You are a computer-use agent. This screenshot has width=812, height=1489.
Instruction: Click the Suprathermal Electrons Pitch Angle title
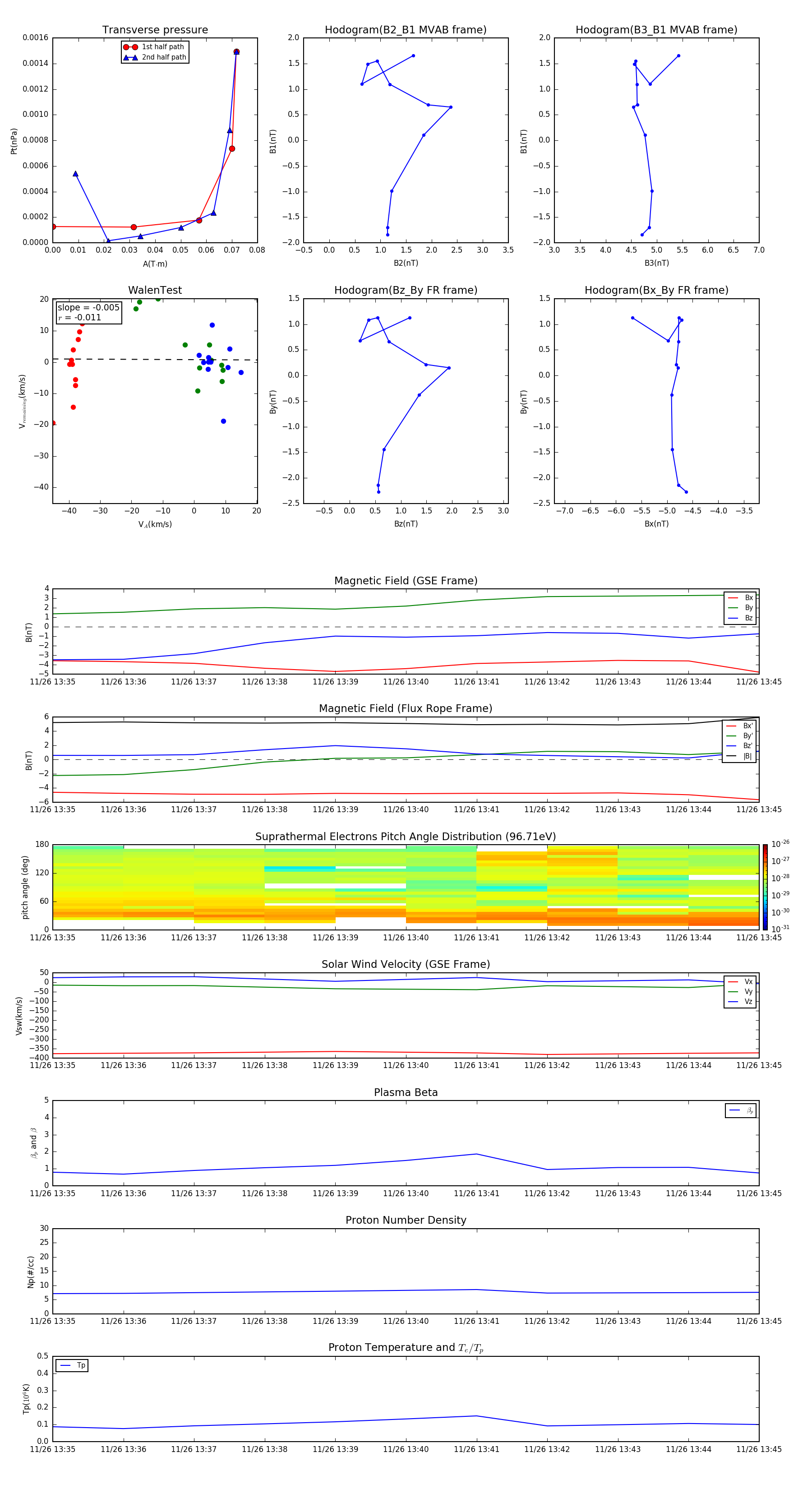click(406, 837)
